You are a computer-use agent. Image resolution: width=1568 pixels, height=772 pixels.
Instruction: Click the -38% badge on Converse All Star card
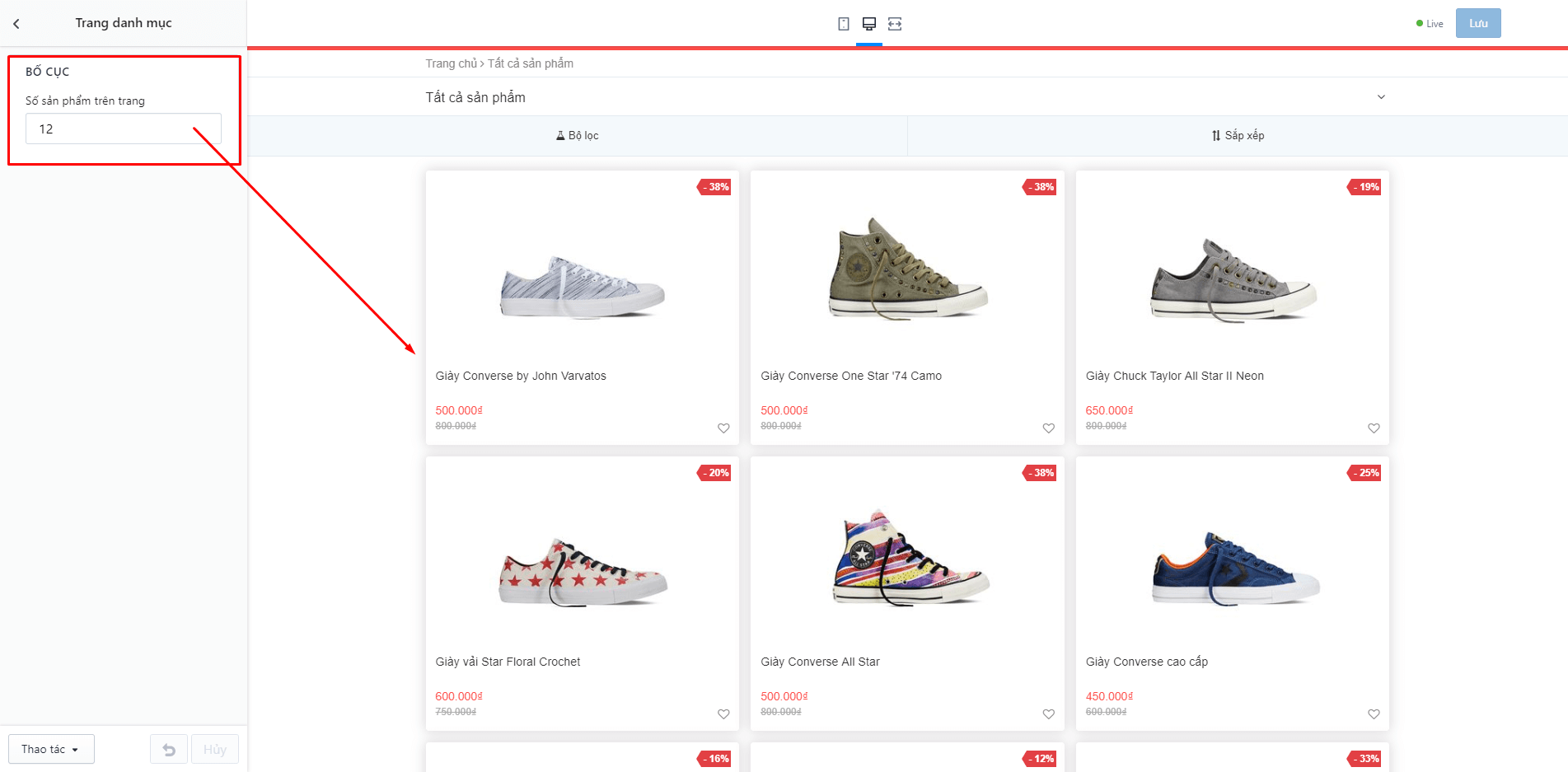coord(1041,473)
